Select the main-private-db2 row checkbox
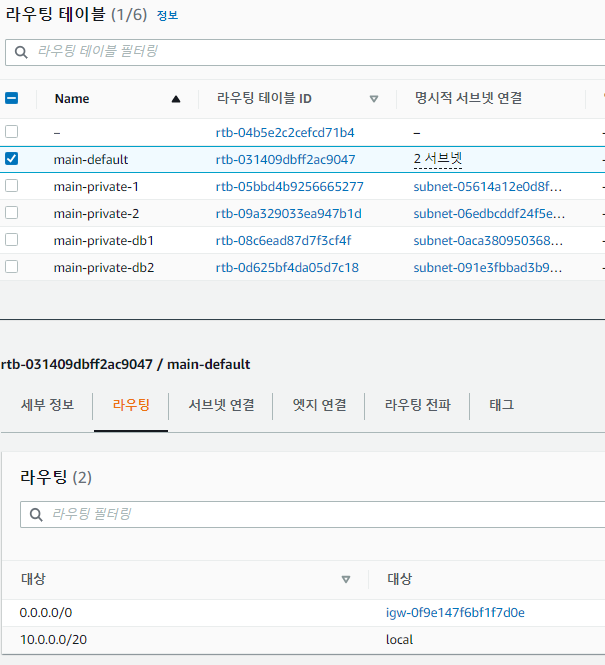Image resolution: width=605 pixels, height=665 pixels. click(x=11, y=266)
